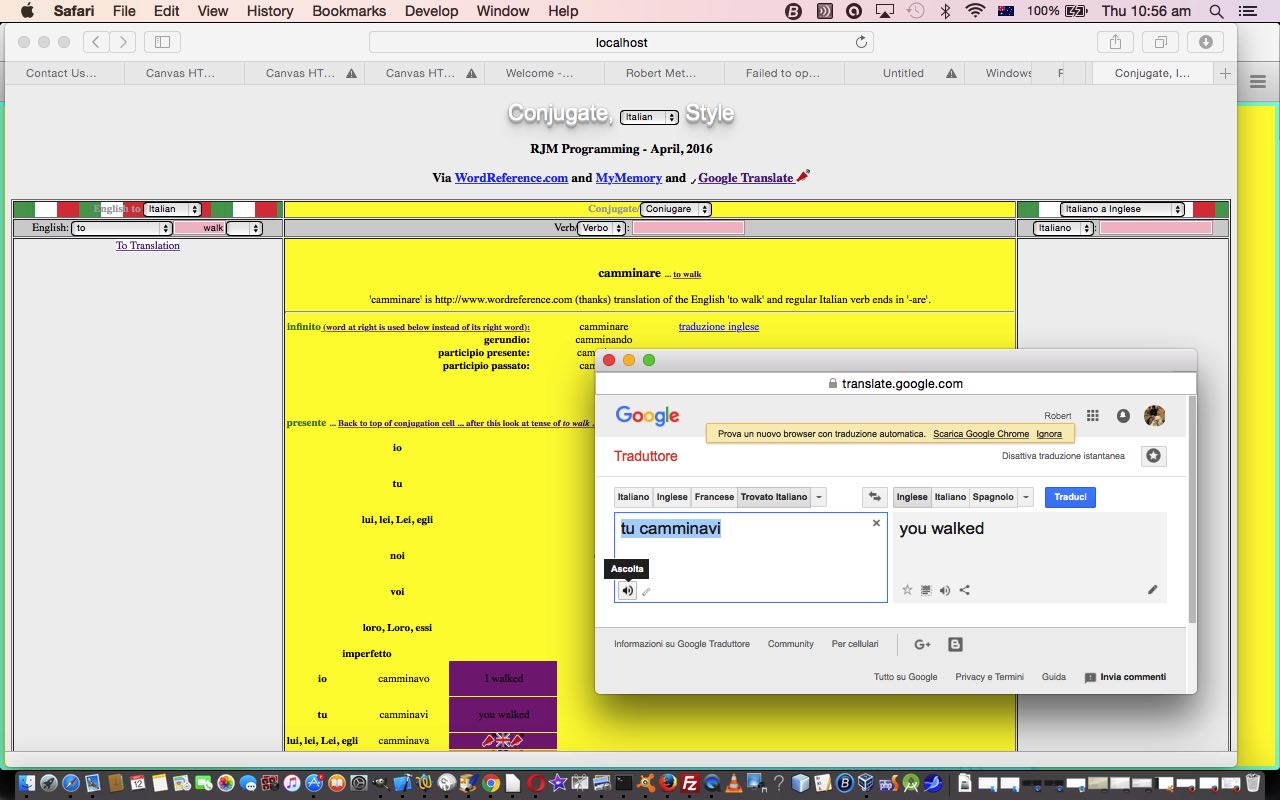Star the 'you walked' translation
1280x800 pixels.
[907, 590]
